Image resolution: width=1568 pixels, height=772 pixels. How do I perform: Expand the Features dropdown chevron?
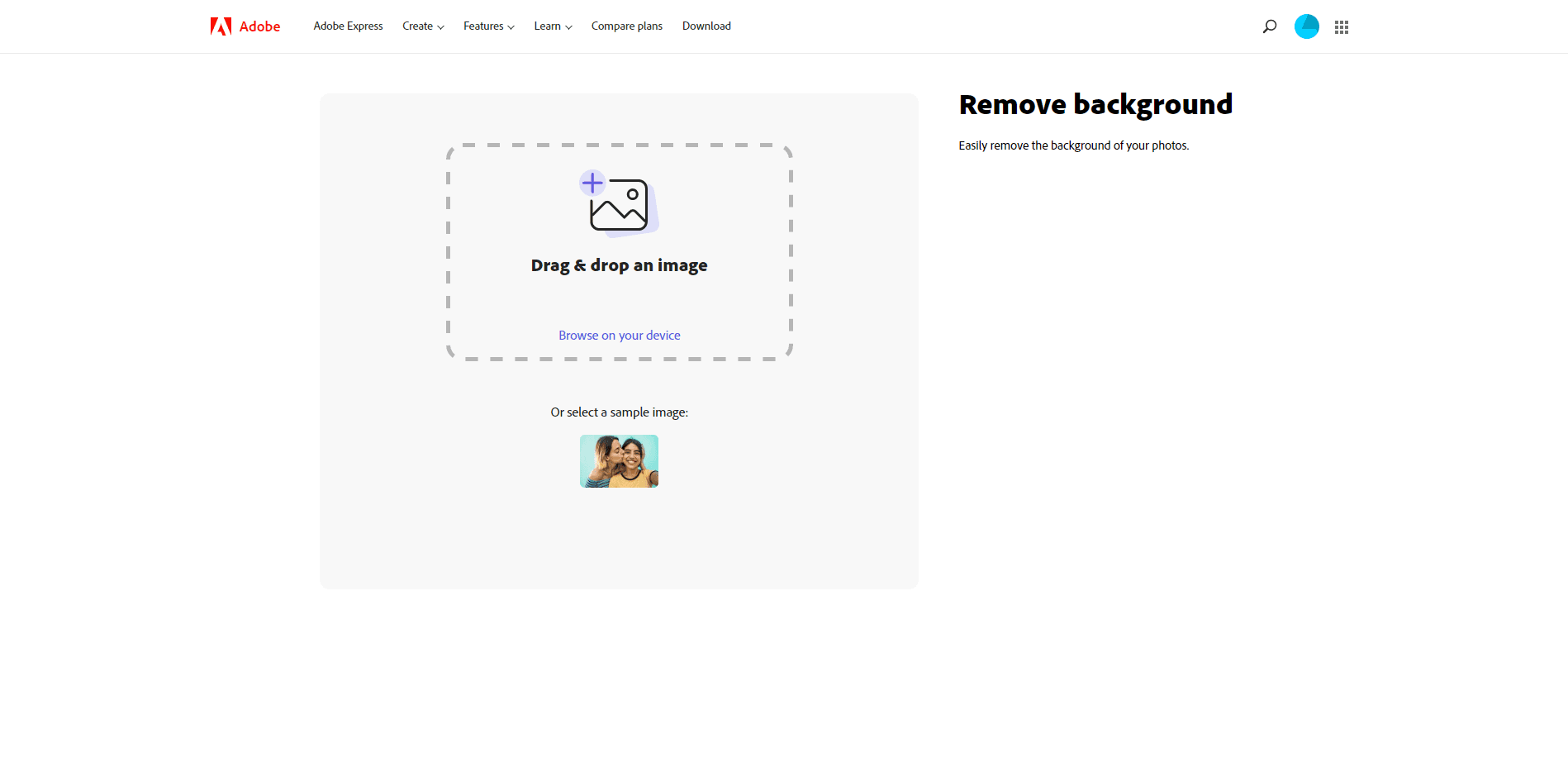pos(511,27)
